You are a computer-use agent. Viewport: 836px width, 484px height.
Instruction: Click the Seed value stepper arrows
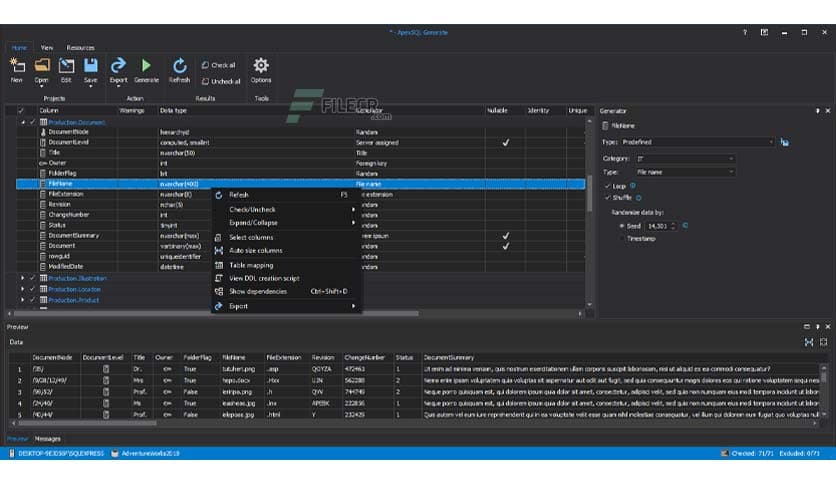(673, 226)
